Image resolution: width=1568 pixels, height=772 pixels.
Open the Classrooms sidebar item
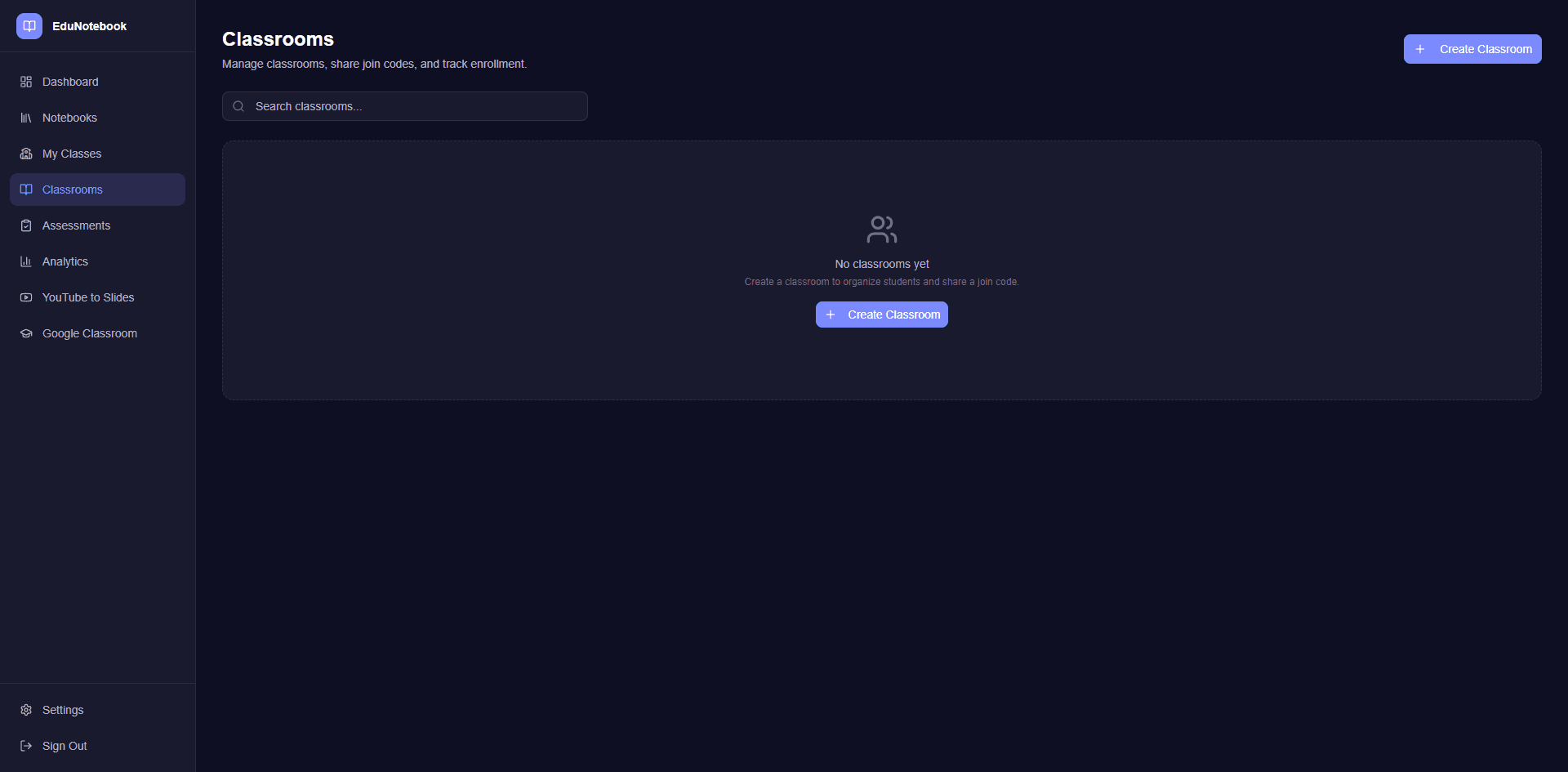coord(73,190)
